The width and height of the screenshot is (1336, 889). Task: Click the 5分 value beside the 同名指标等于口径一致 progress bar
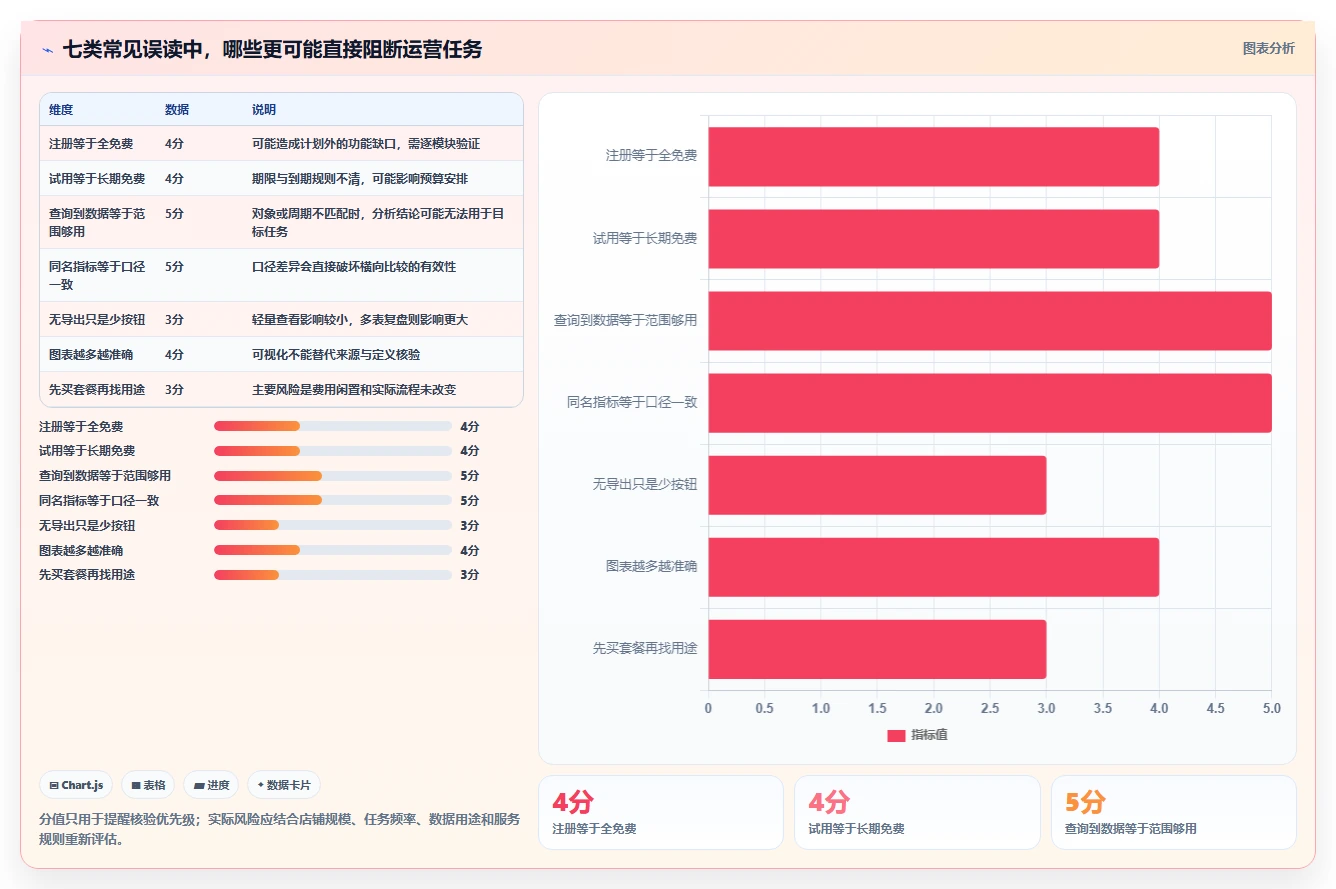click(x=470, y=500)
